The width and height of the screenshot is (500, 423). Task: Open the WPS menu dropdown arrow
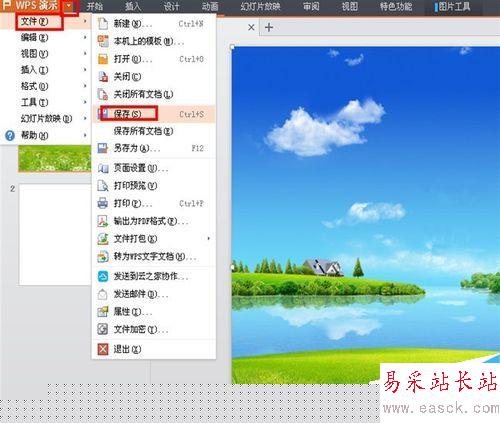[69, 6]
